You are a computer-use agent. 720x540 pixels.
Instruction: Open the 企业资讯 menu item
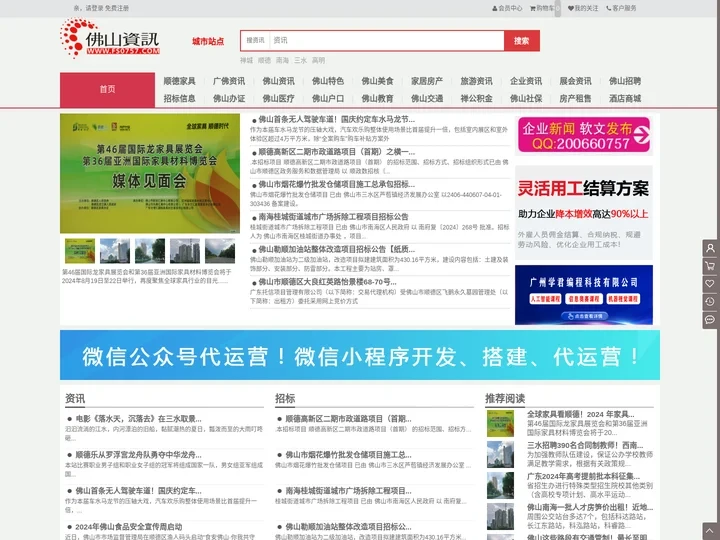(x=526, y=81)
